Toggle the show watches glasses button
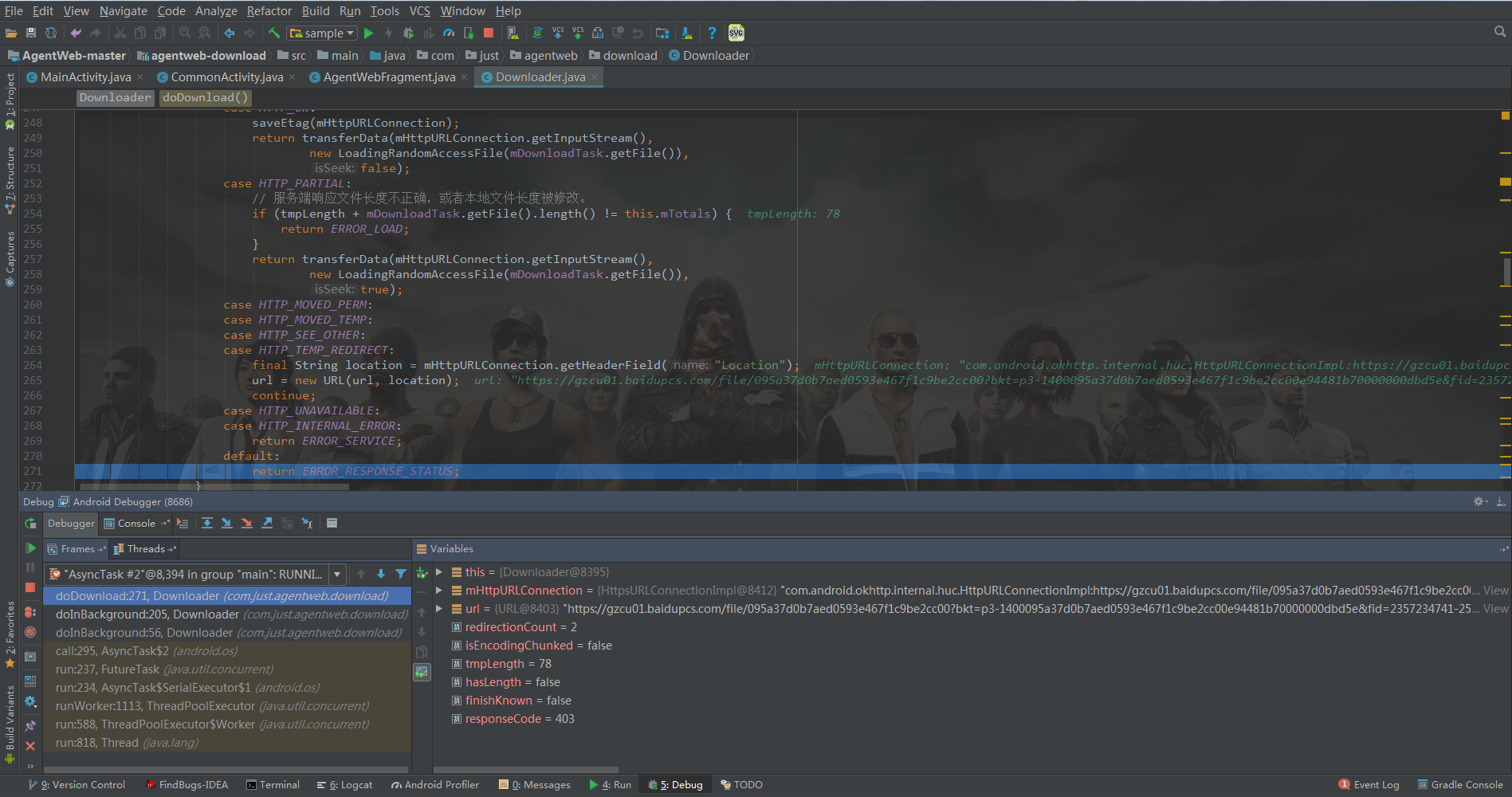The image size is (1512, 797). point(422,672)
